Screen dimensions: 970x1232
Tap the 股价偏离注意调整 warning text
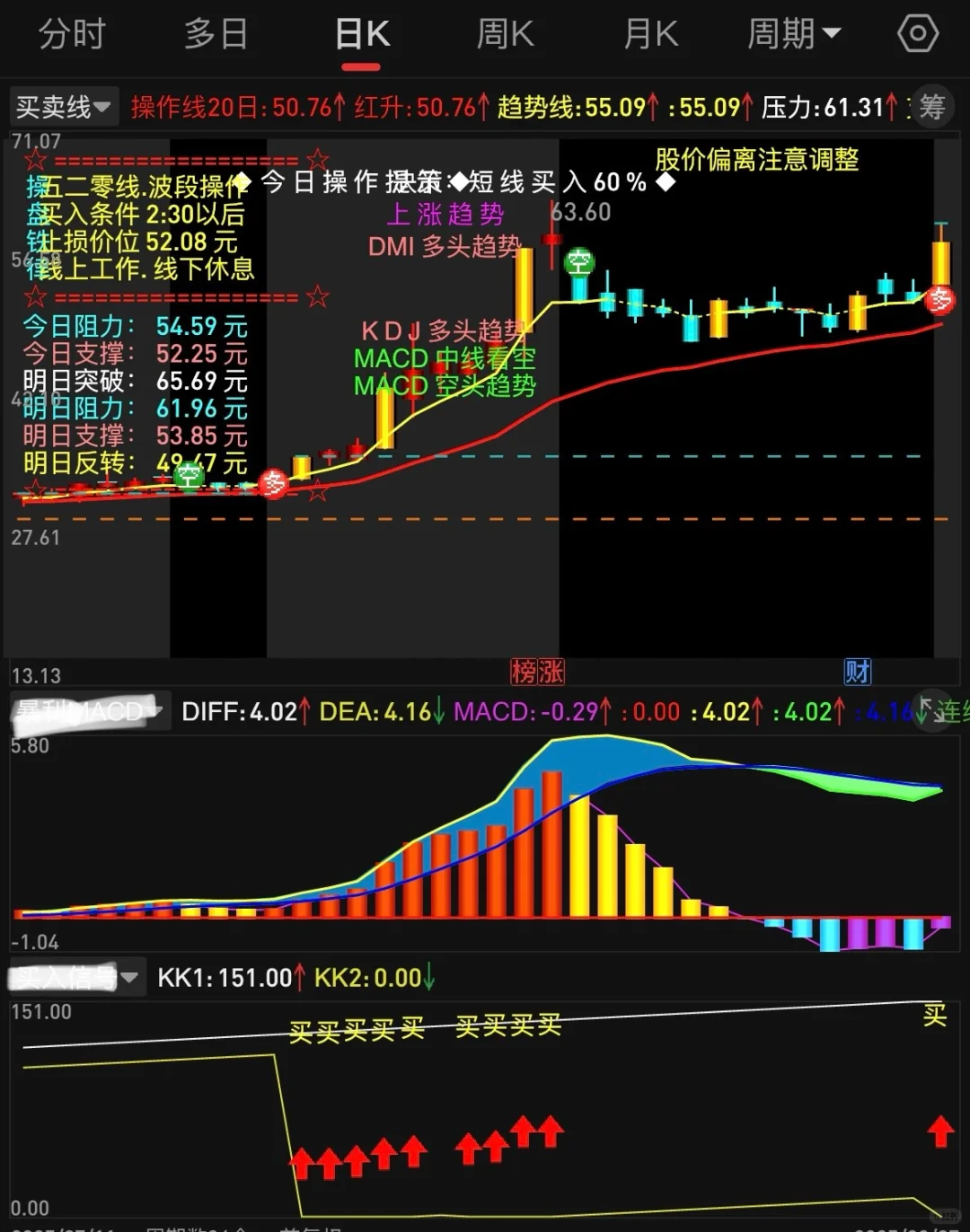point(757,160)
